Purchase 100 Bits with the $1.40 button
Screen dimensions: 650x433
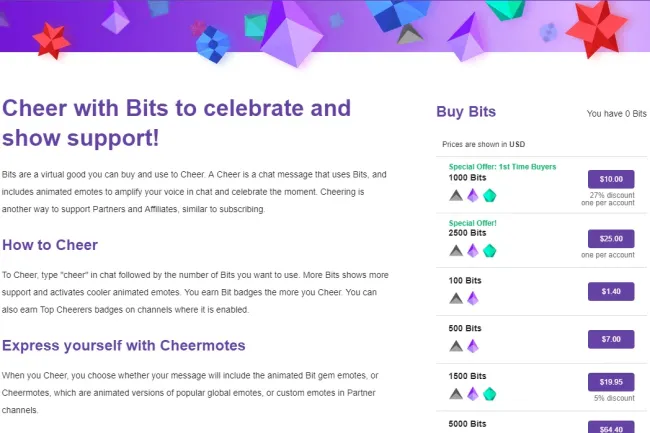(611, 290)
